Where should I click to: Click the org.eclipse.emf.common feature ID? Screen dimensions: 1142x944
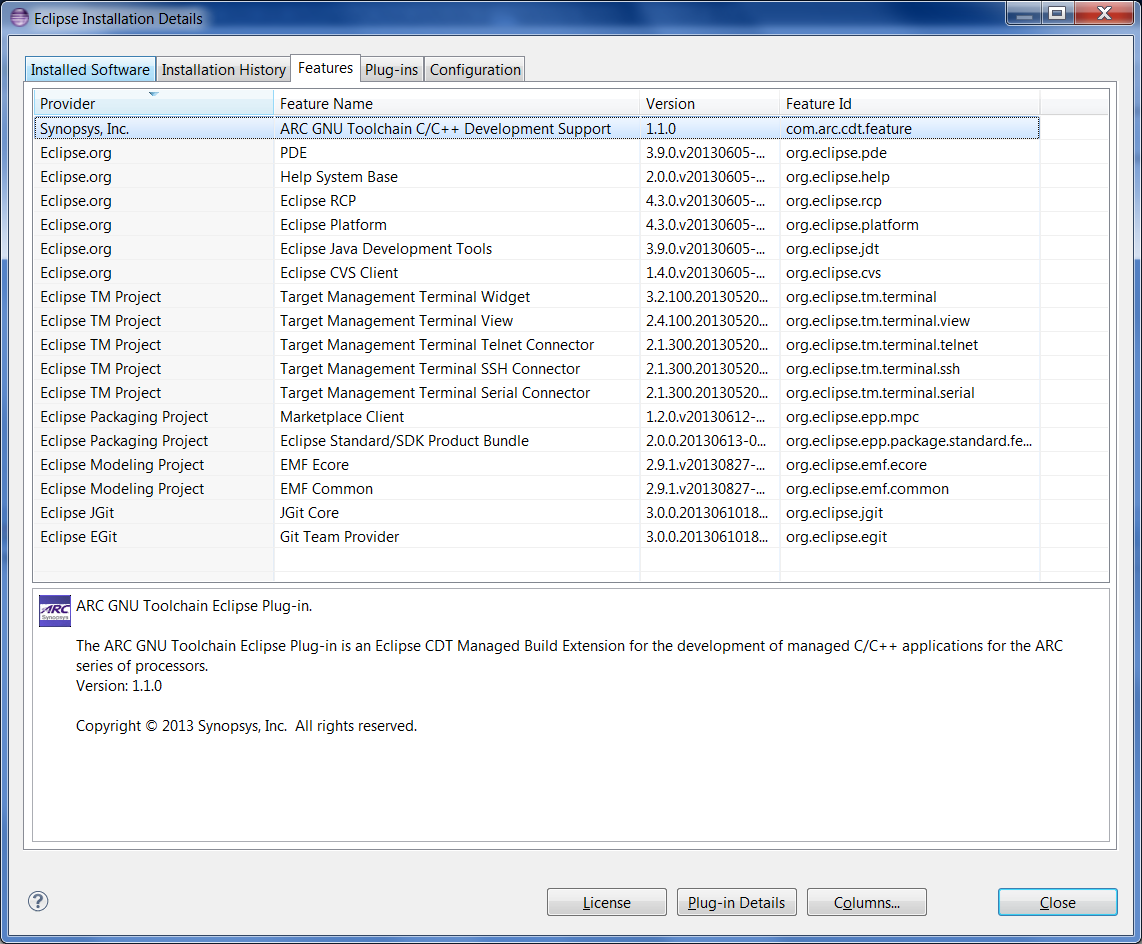coord(867,489)
